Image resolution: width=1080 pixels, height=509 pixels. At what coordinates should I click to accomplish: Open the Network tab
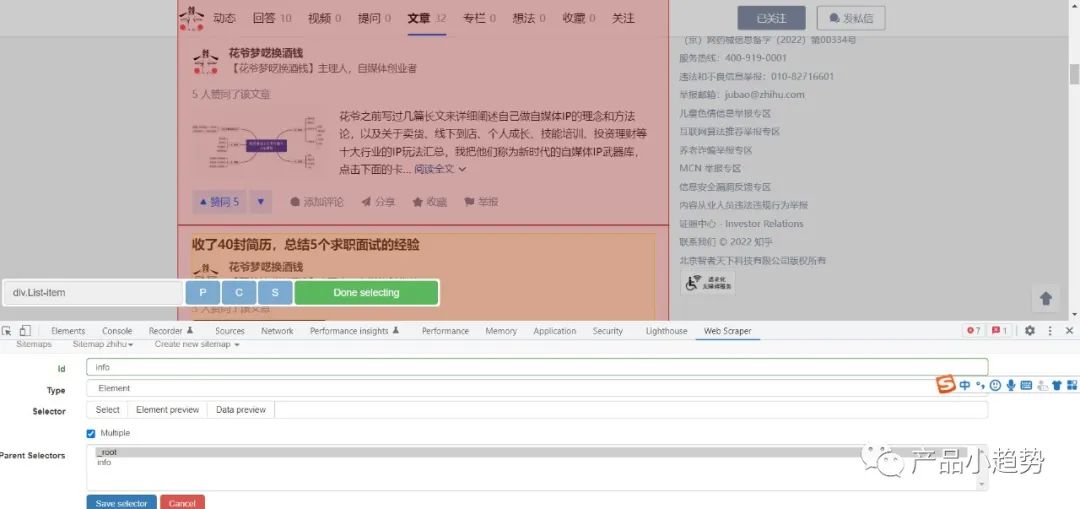[278, 331]
